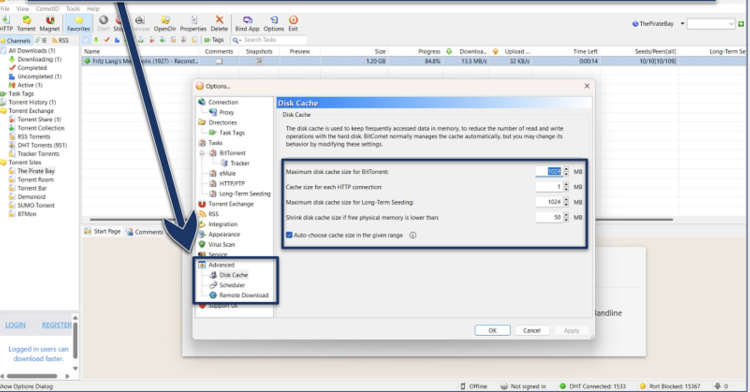This screenshot has width=750, height=392.
Task: Click the OpenDir toolbar icon
Action: tap(165, 23)
